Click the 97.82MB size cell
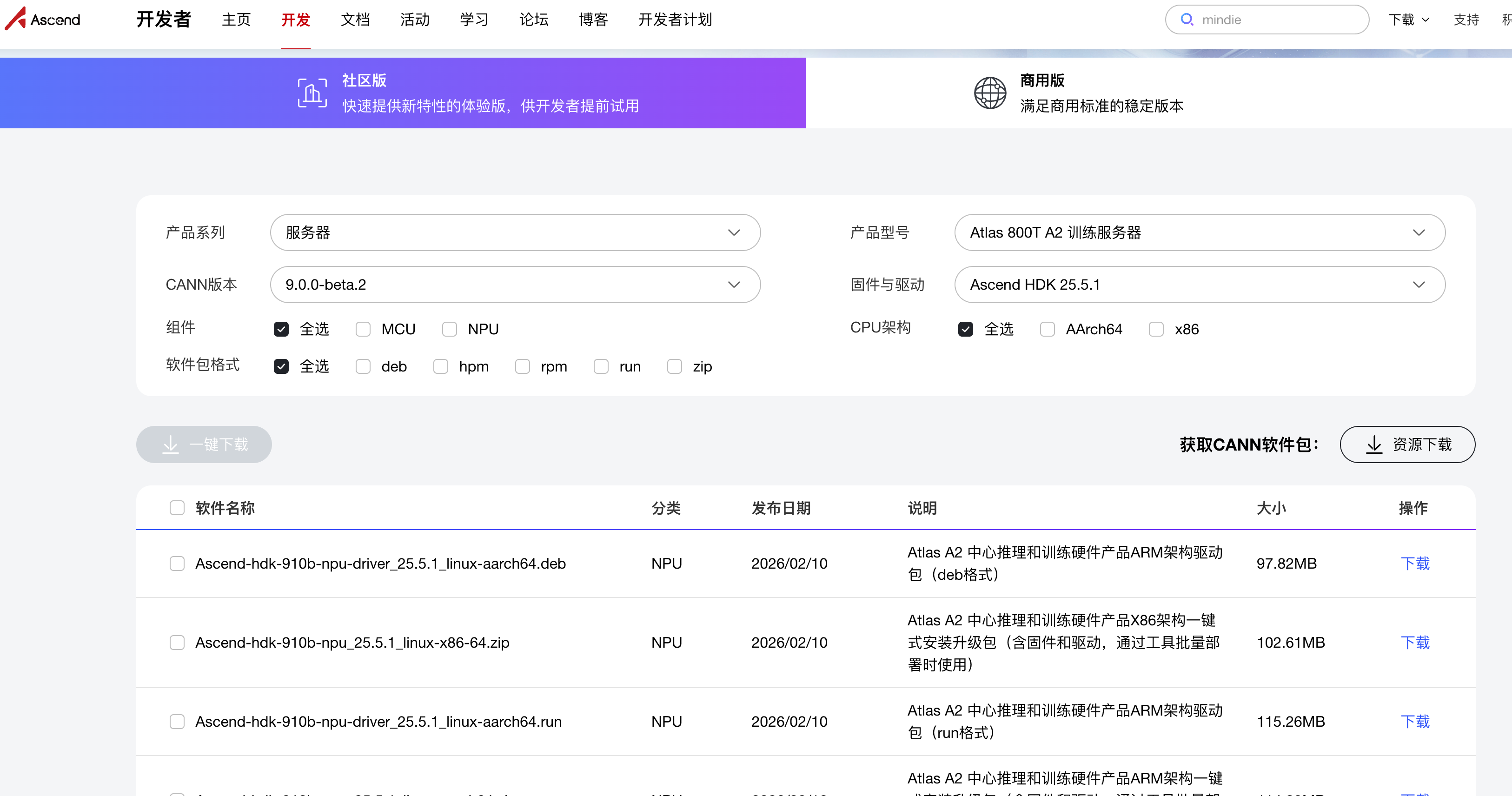This screenshot has width=1512, height=796. click(x=1286, y=564)
